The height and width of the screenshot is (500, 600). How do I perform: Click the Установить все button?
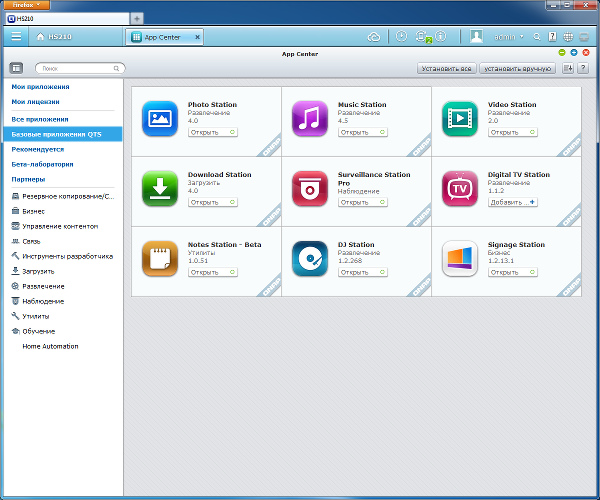(446, 68)
